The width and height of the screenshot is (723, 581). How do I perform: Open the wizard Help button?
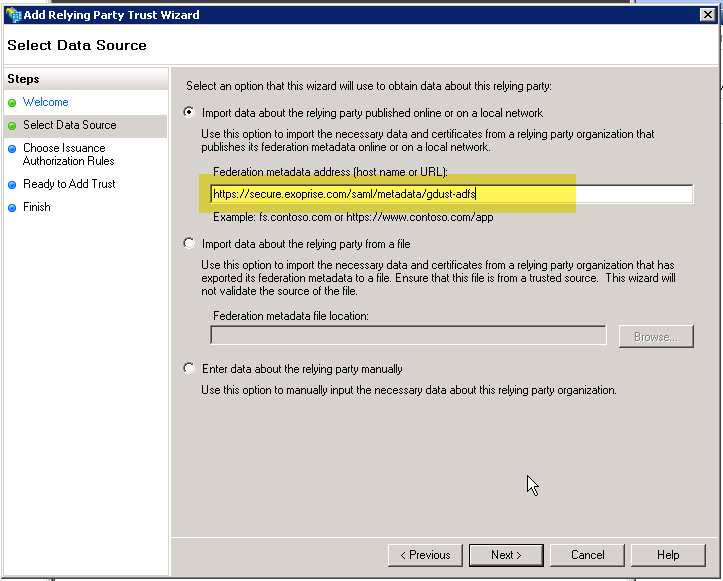pos(668,555)
